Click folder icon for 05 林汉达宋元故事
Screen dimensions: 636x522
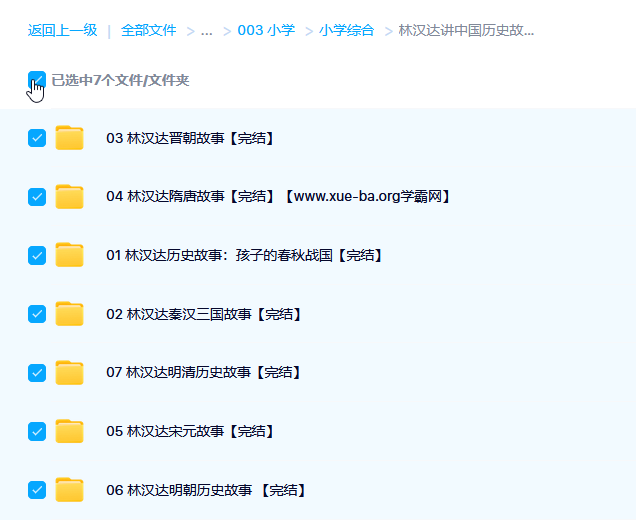[69, 431]
